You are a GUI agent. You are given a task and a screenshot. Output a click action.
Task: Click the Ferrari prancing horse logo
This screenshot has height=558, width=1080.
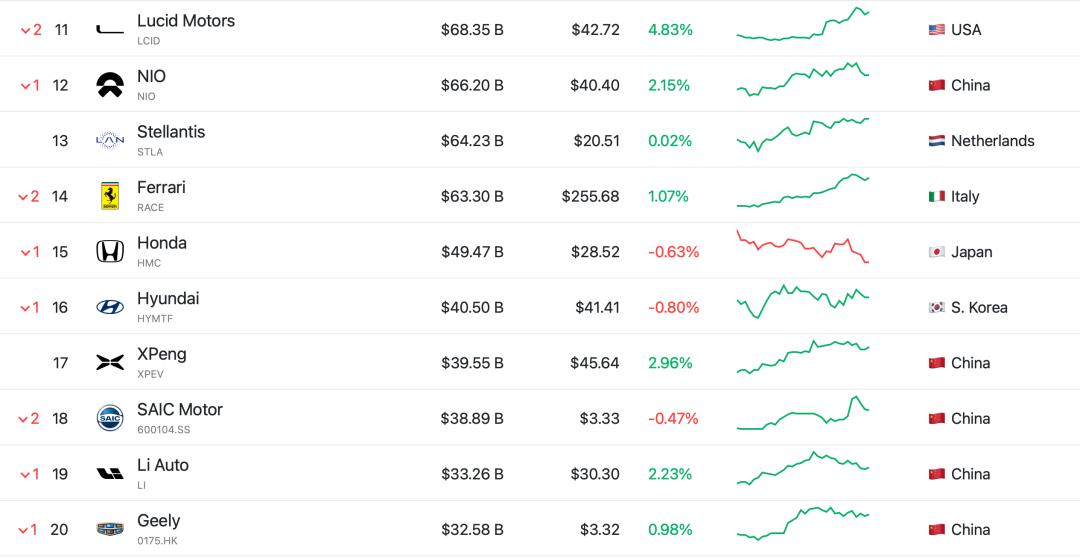pyautogui.click(x=110, y=196)
